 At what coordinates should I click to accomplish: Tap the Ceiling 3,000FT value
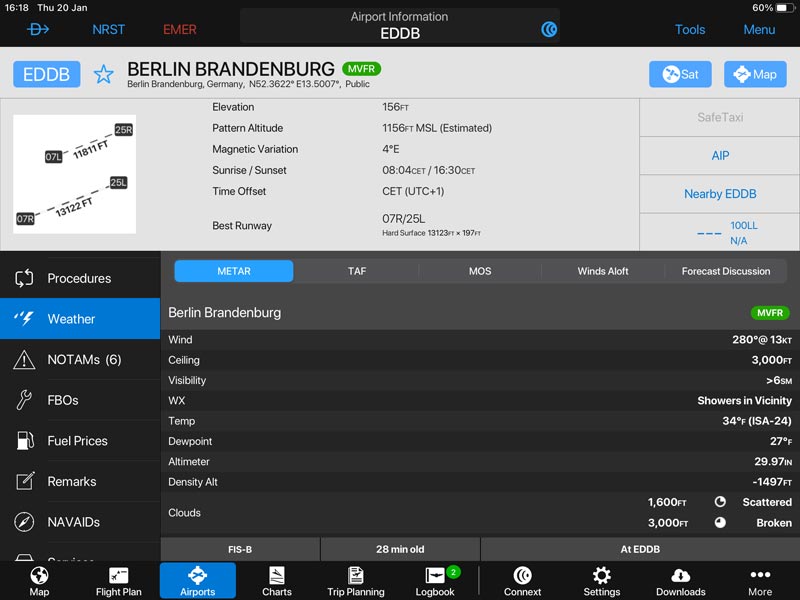[771, 360]
